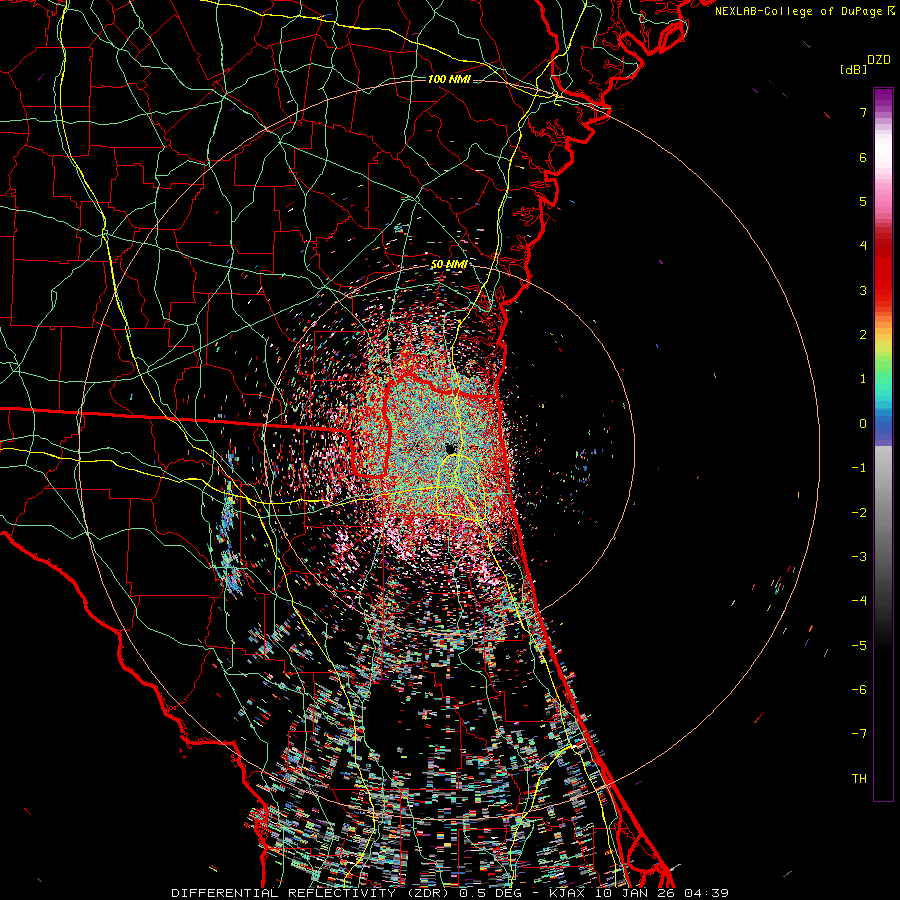900x900 pixels.
Task: Select the -6 dB scale value
Action: 859,689
